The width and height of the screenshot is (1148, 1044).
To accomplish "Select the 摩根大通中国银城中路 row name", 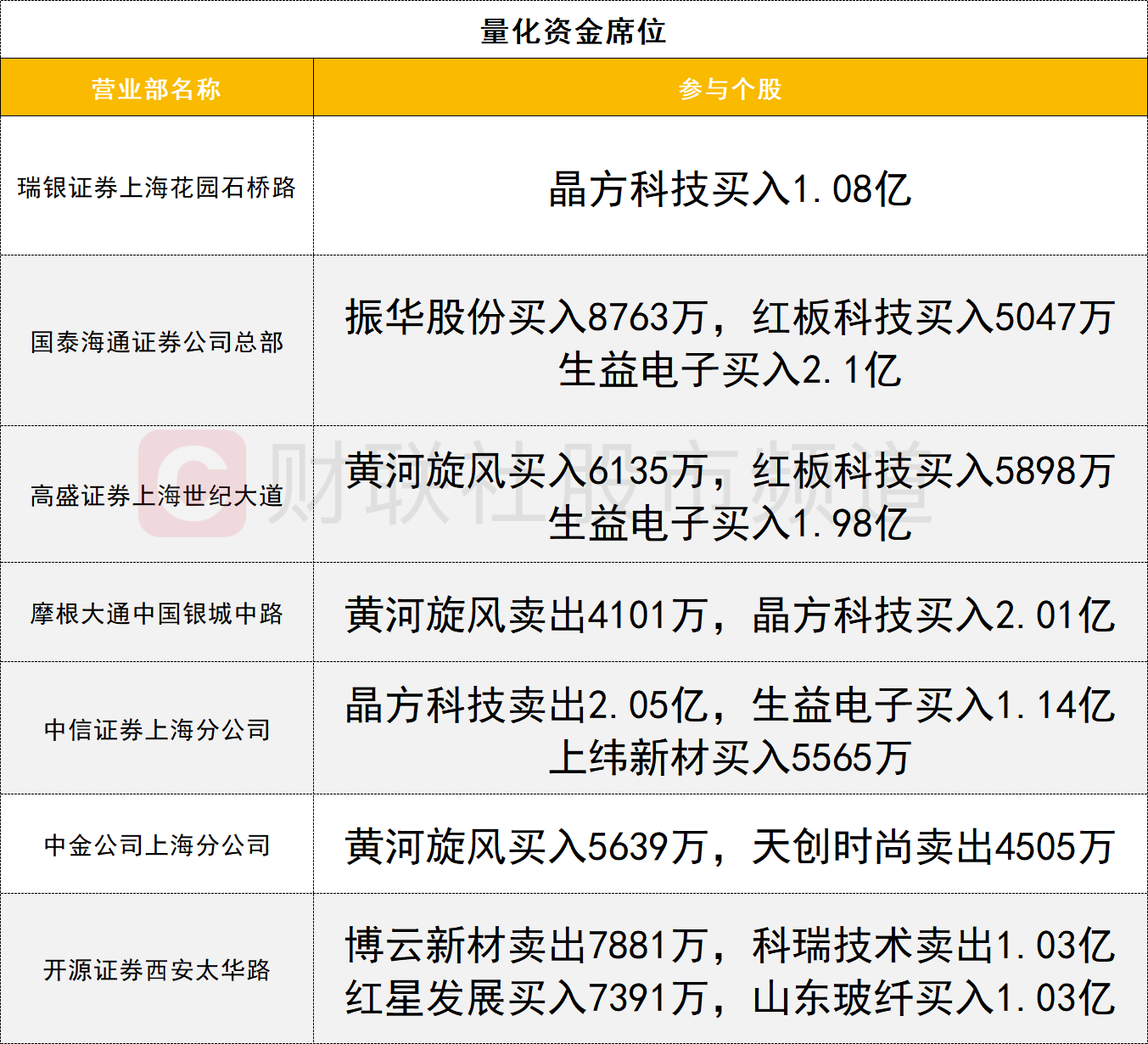I will tap(157, 614).
